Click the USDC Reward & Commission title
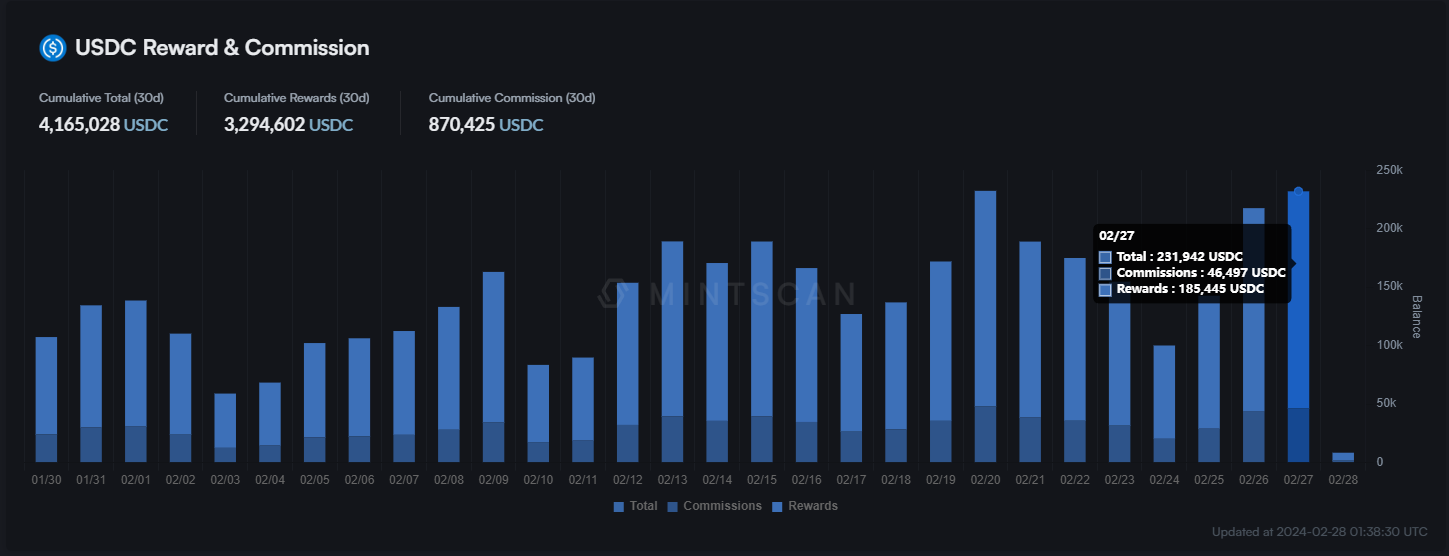 222,47
